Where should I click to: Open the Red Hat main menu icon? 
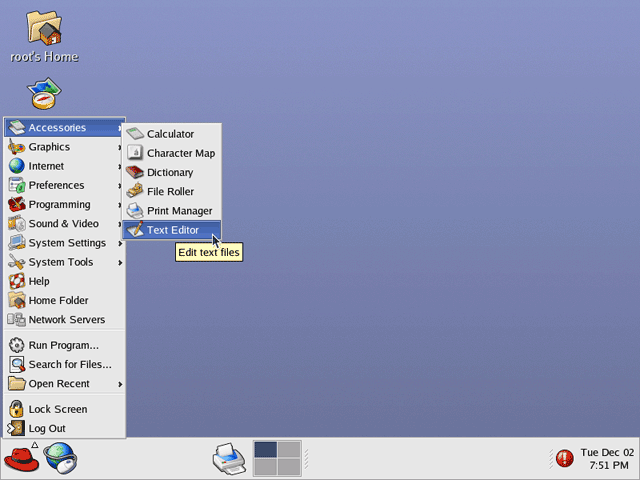click(x=21, y=458)
